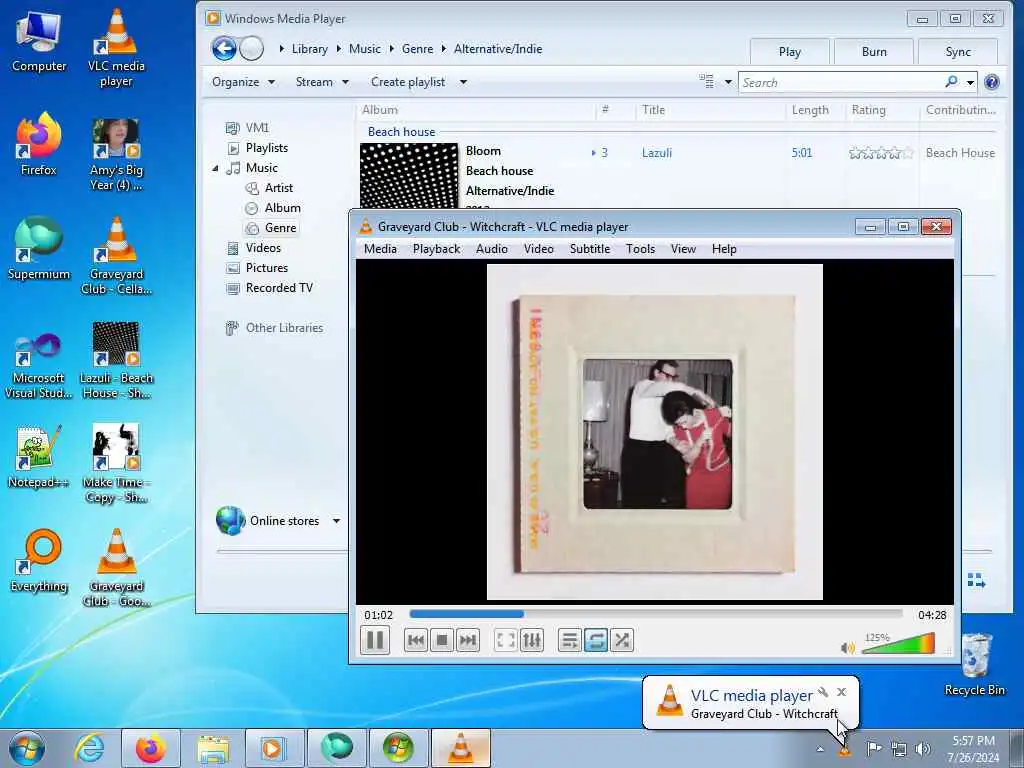Expand the view options dropdown arrow

[x=728, y=82]
